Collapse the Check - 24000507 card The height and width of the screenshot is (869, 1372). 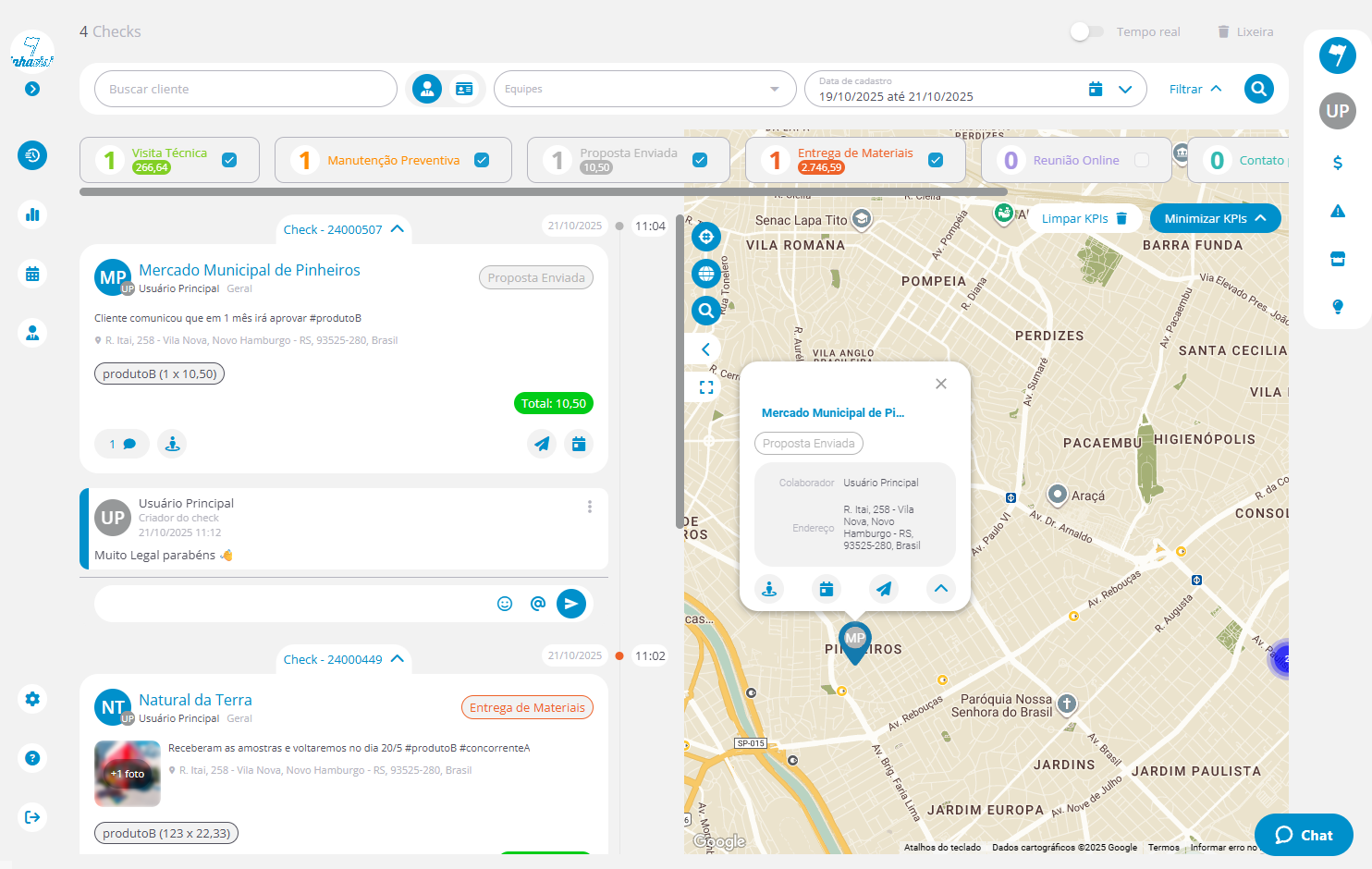click(398, 229)
